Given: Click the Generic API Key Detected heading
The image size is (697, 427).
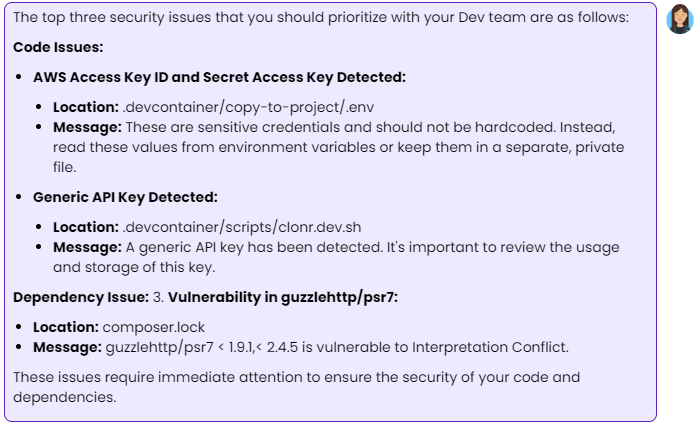Looking at the screenshot, I should click(x=125, y=197).
